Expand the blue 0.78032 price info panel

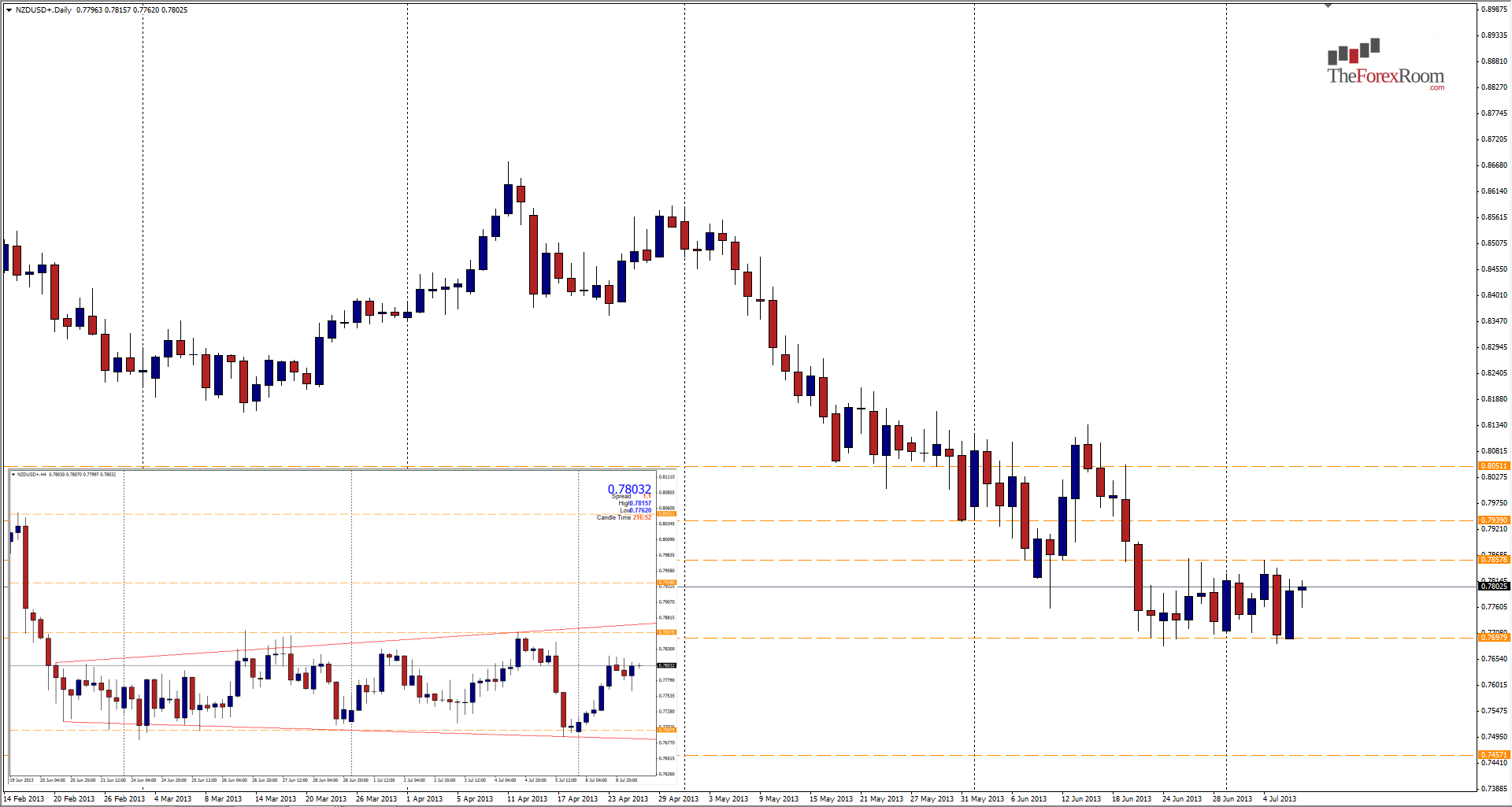coord(628,489)
